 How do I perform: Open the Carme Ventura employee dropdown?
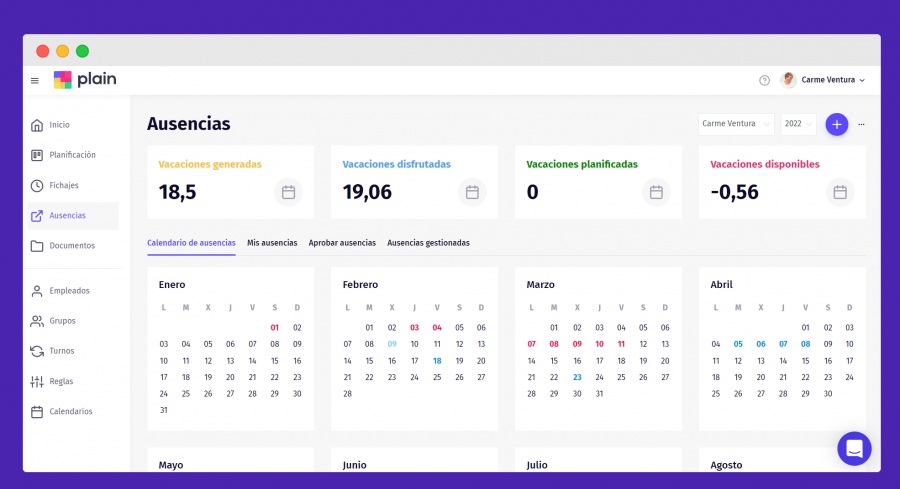(x=736, y=124)
